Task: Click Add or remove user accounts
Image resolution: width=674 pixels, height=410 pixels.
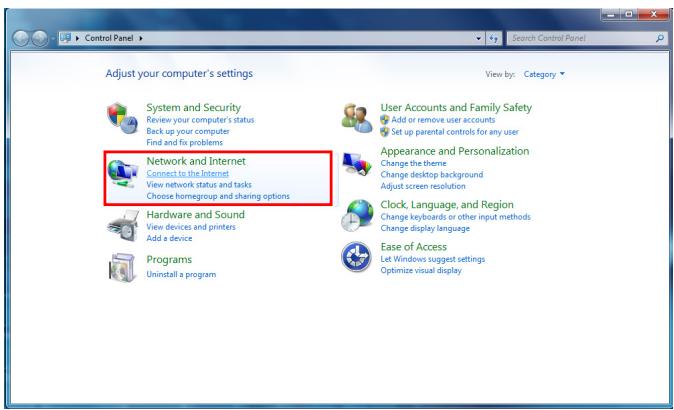Action: [x=443, y=120]
